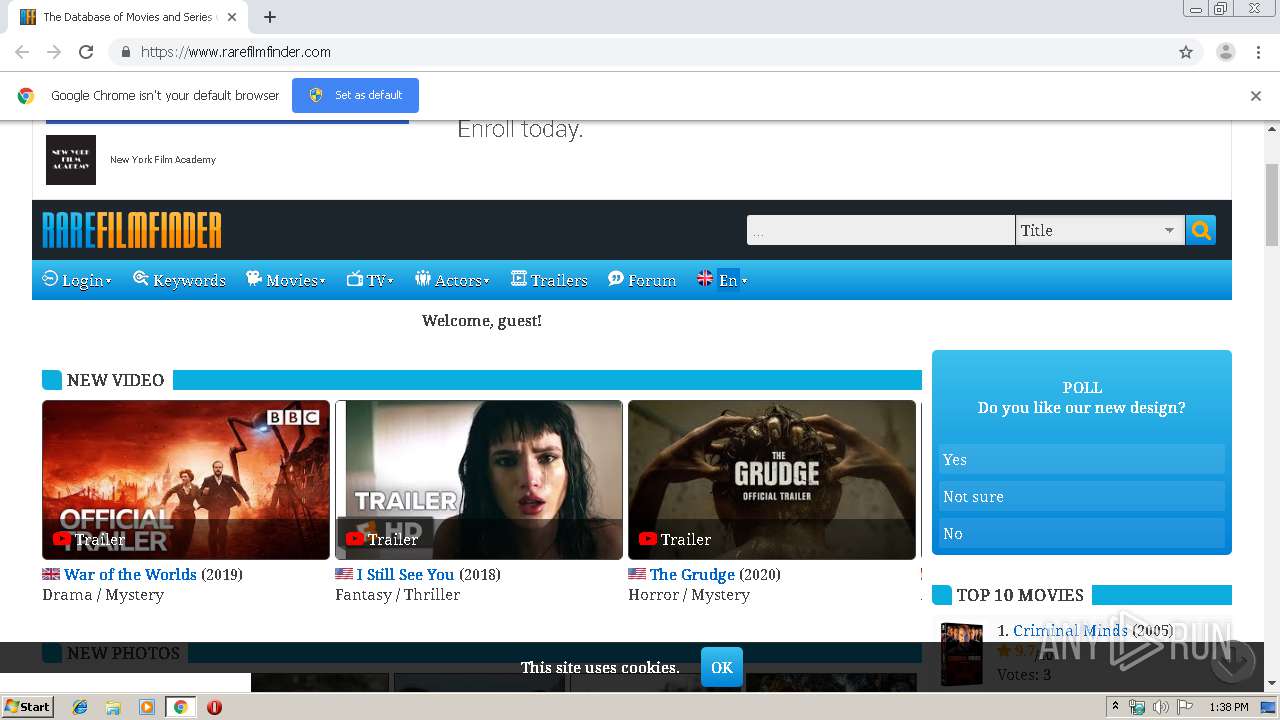Click the taskbar clock 1:38 PM

[x=1229, y=707]
